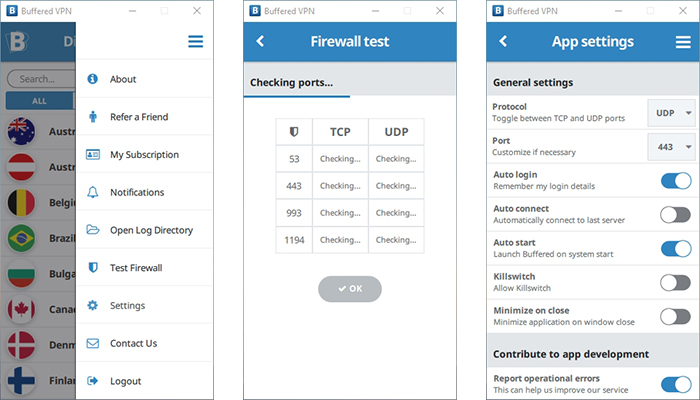Open hamburger menu in App settings header
The height and width of the screenshot is (400, 700).
tap(683, 42)
